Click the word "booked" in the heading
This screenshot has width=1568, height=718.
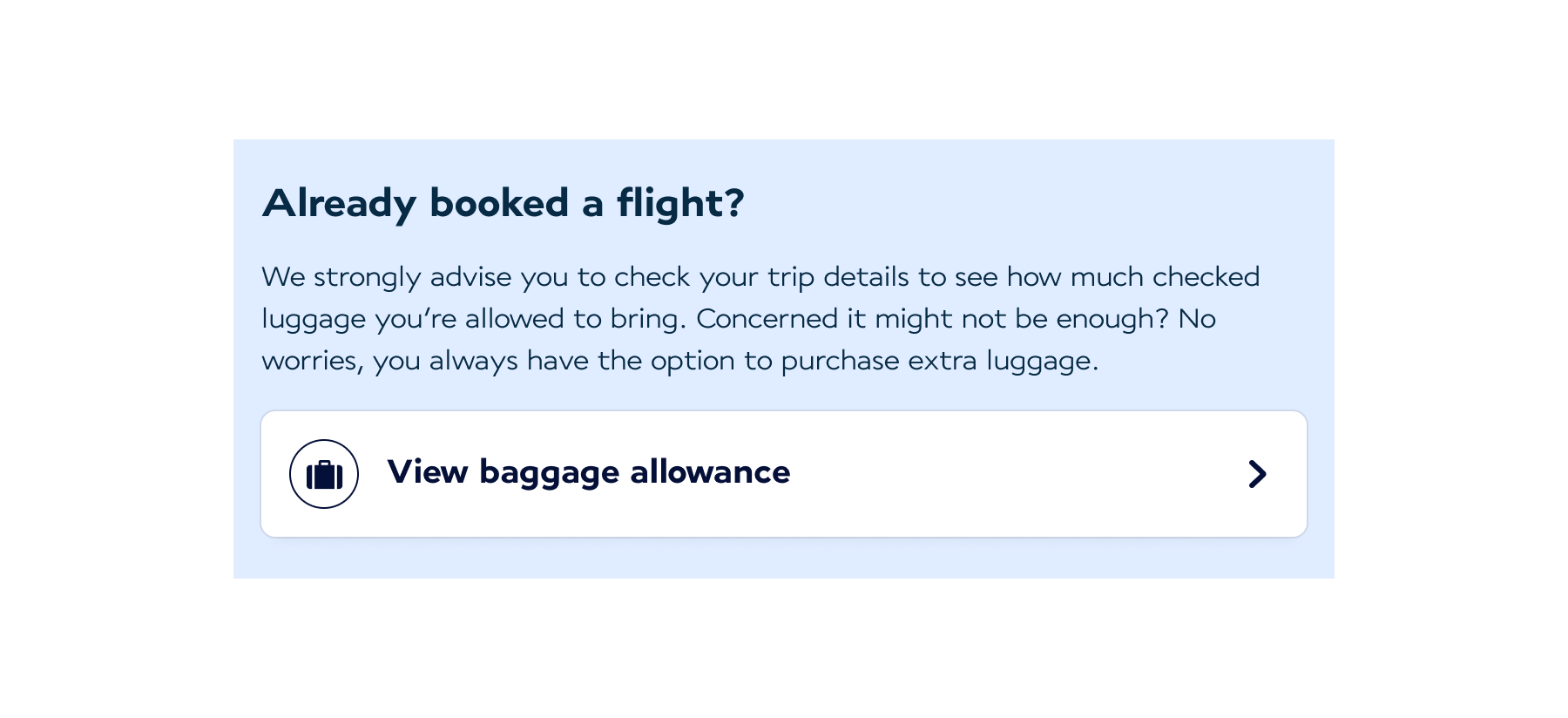(x=499, y=203)
